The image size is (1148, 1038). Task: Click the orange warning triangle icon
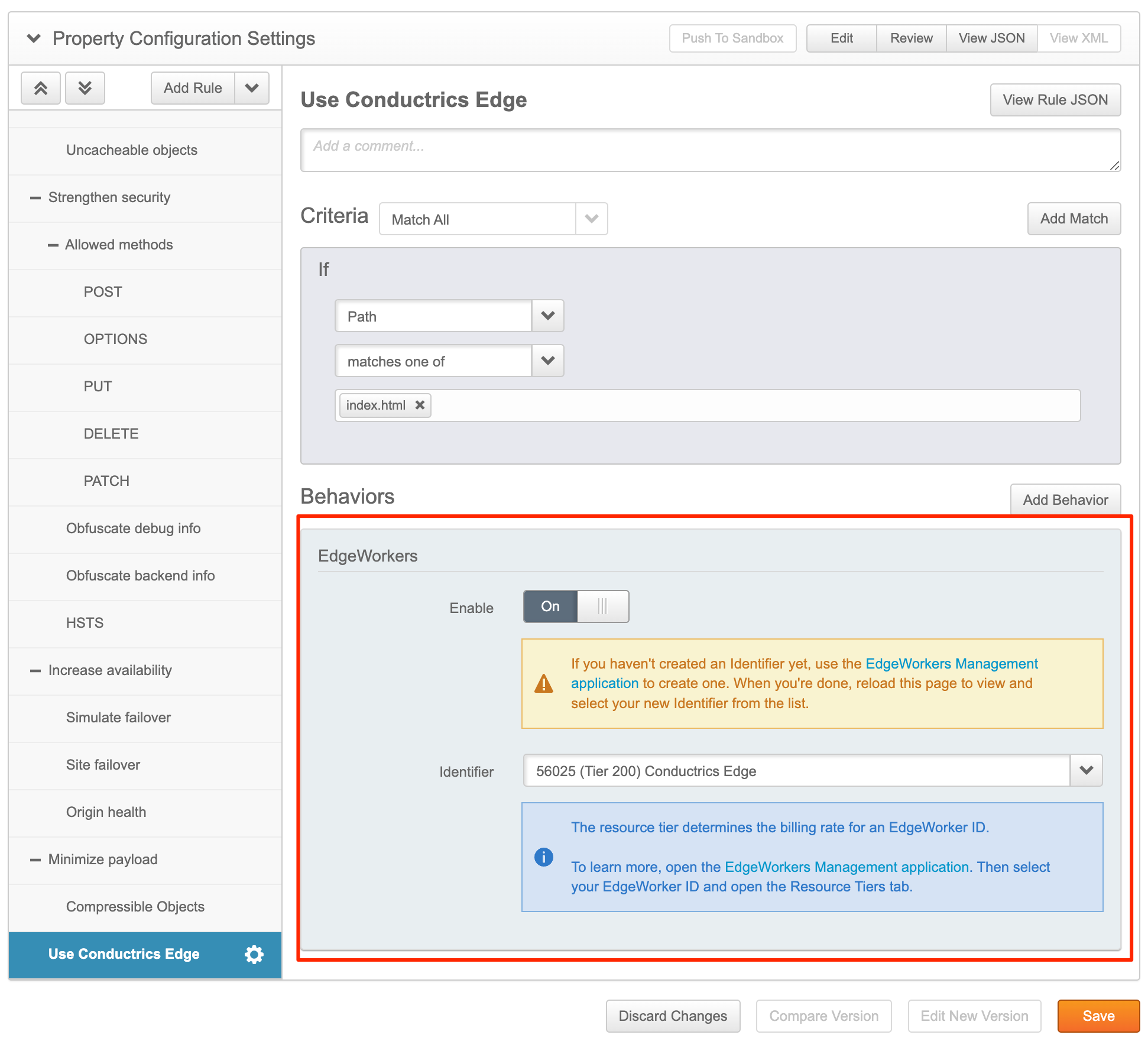[x=543, y=683]
